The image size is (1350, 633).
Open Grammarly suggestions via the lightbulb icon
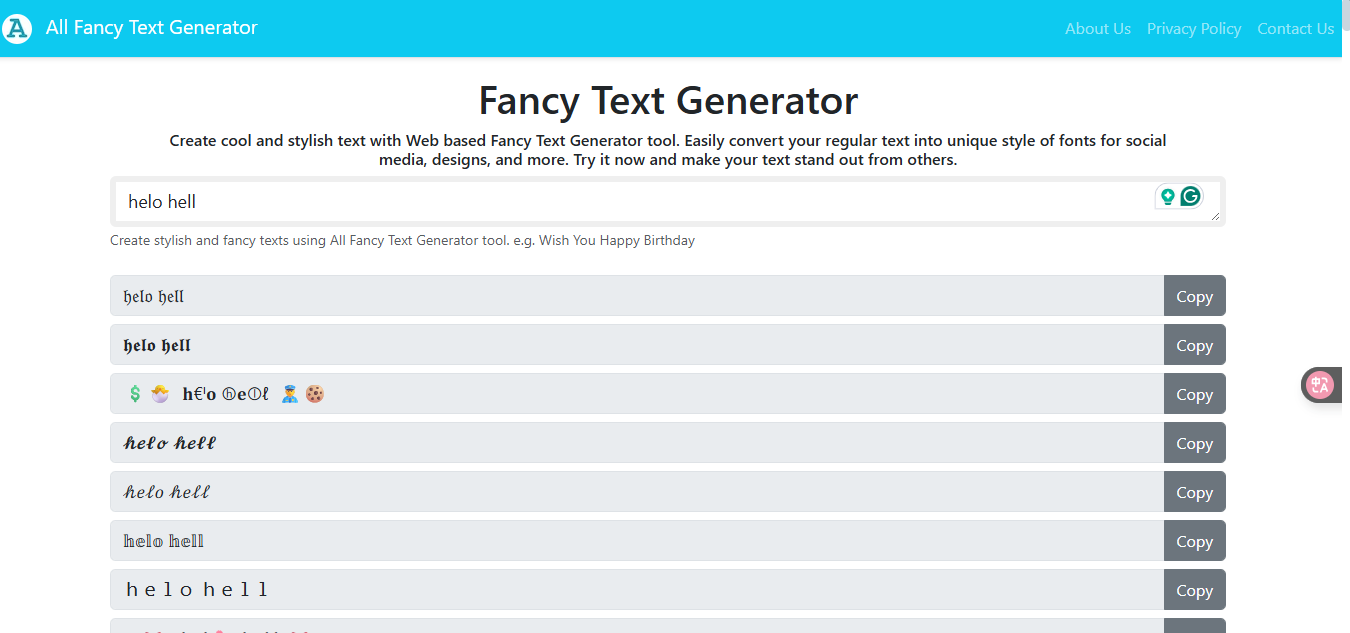coord(1167,197)
